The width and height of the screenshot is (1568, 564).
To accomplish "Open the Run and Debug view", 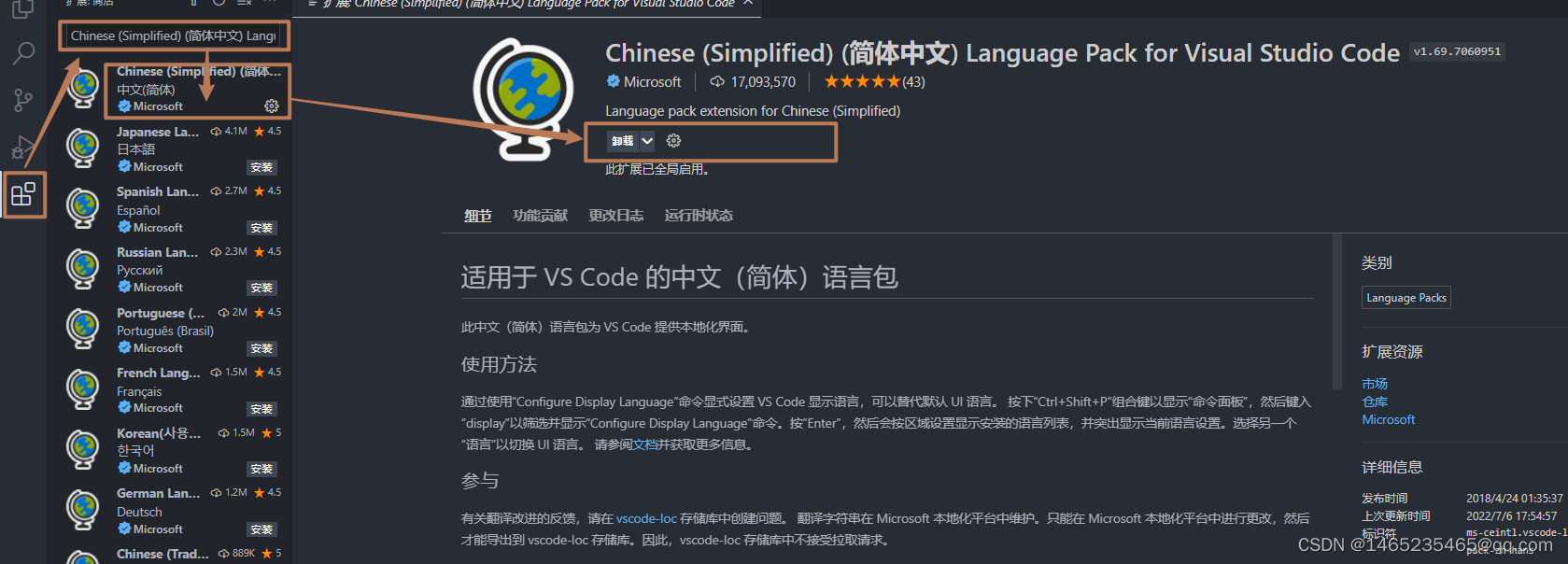I will (22, 147).
